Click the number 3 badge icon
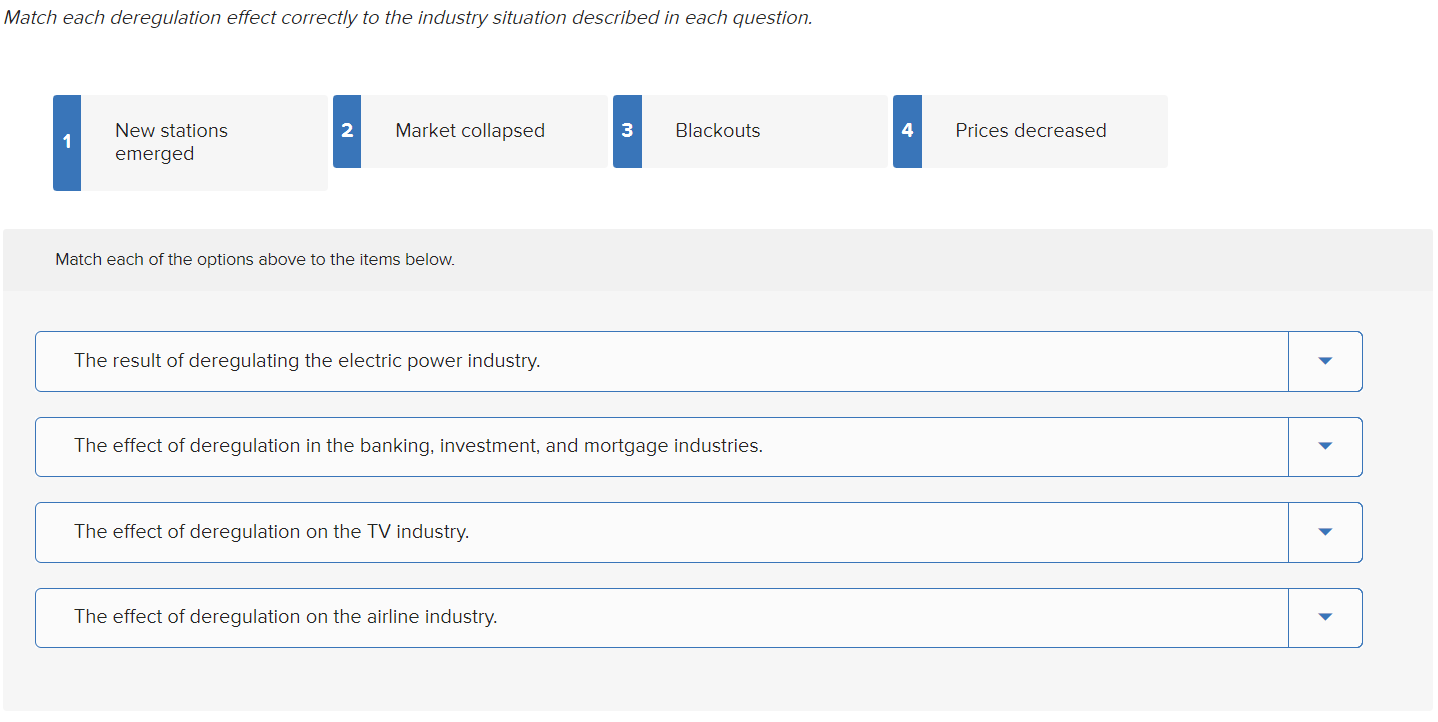 point(627,130)
